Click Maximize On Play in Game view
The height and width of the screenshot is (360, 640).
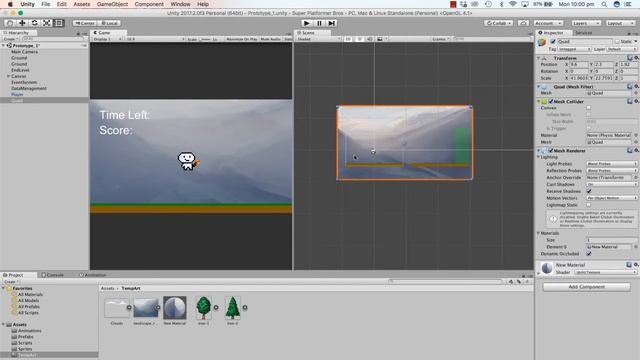point(242,39)
